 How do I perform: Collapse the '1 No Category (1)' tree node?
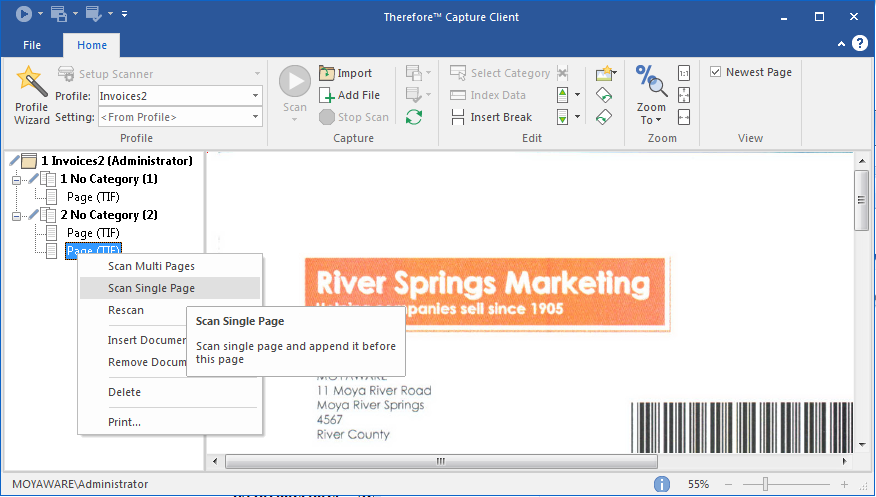pos(17,179)
